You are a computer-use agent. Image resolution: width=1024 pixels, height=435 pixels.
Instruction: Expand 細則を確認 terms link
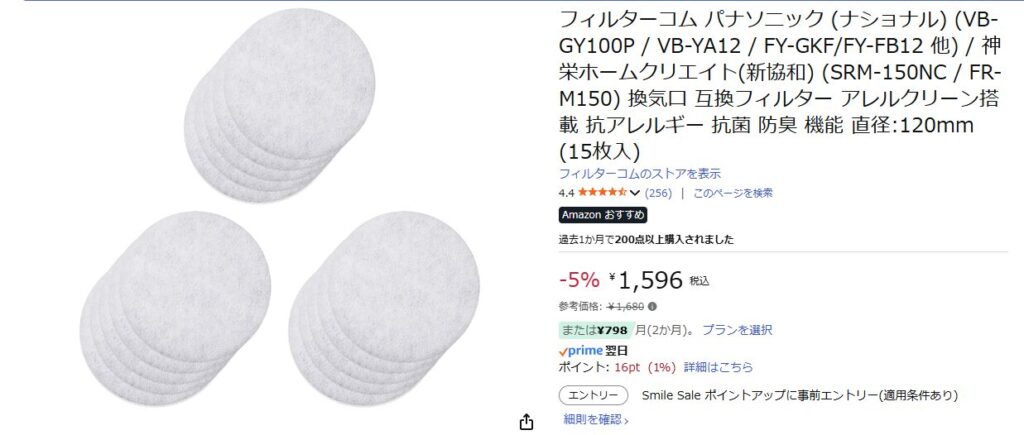point(596,419)
